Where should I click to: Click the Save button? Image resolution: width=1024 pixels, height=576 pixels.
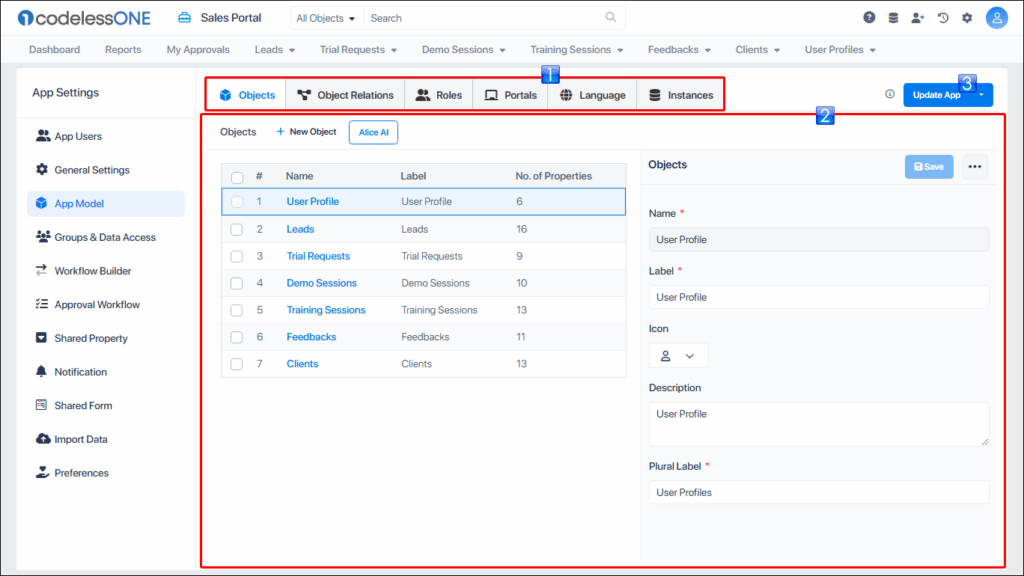[928, 167]
